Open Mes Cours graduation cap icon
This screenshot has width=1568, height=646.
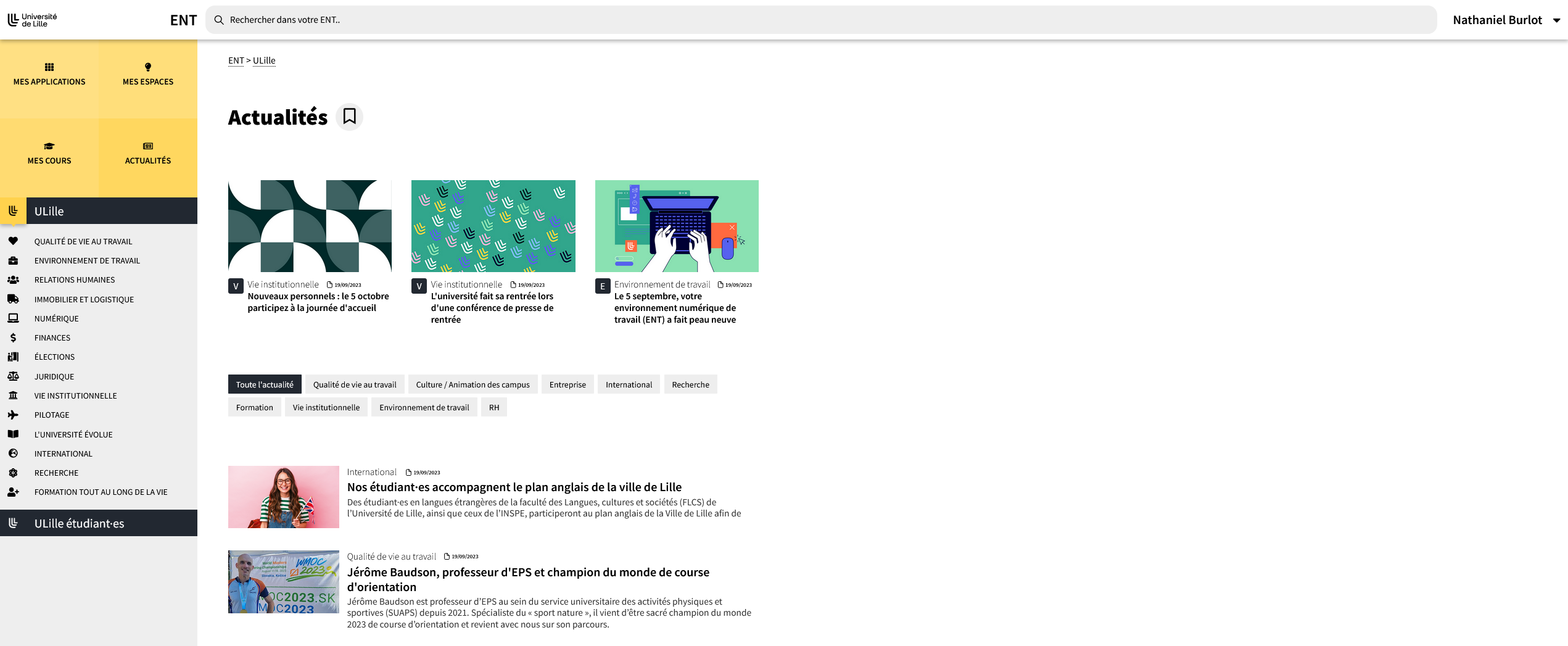(49, 146)
